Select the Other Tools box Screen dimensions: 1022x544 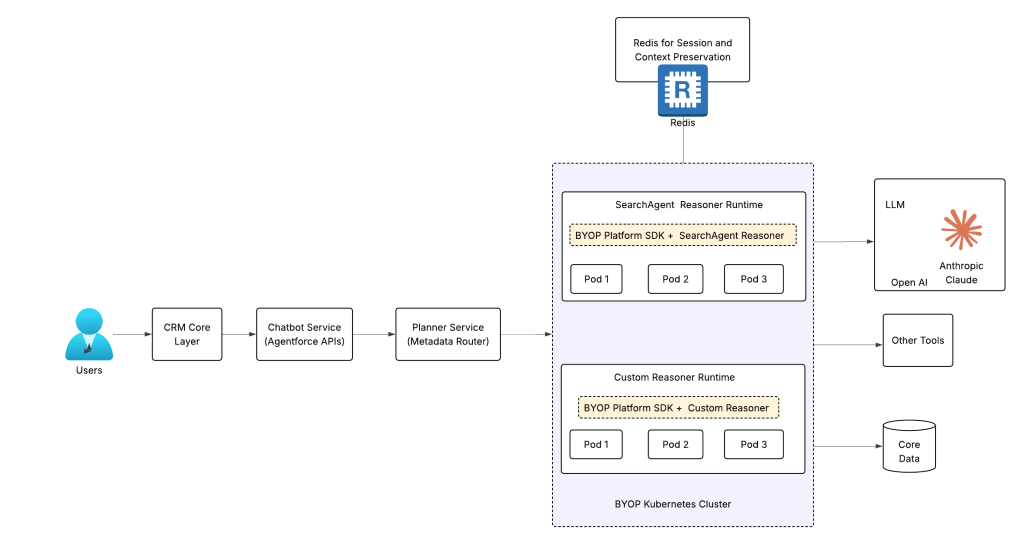[x=918, y=340]
